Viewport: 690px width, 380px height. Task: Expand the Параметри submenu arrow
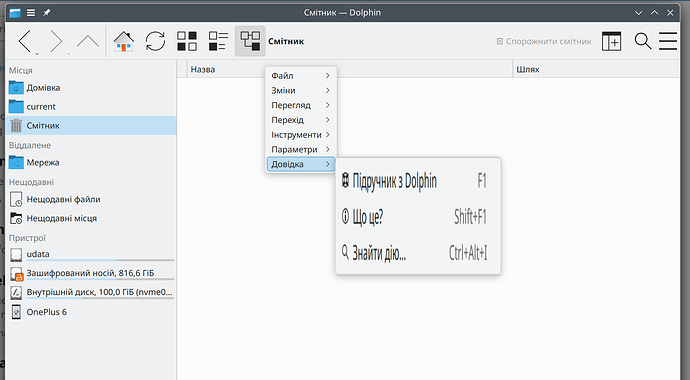(327, 149)
